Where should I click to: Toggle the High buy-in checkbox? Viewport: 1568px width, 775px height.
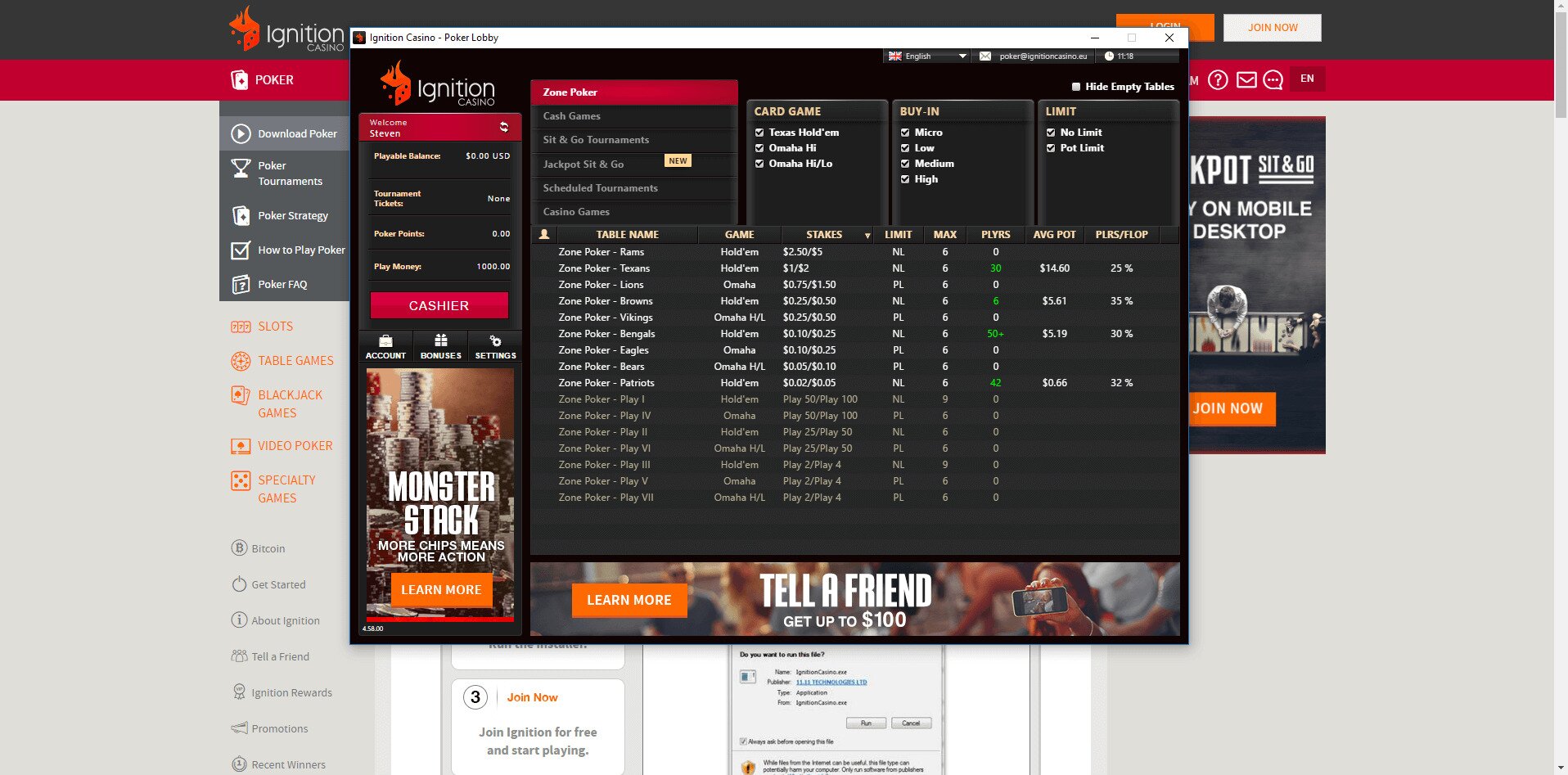click(905, 179)
